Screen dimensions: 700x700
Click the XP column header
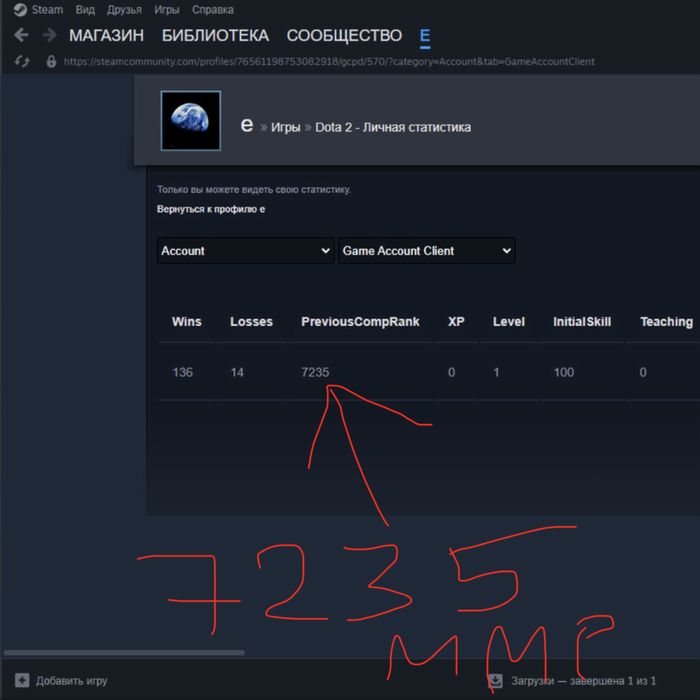click(x=456, y=321)
